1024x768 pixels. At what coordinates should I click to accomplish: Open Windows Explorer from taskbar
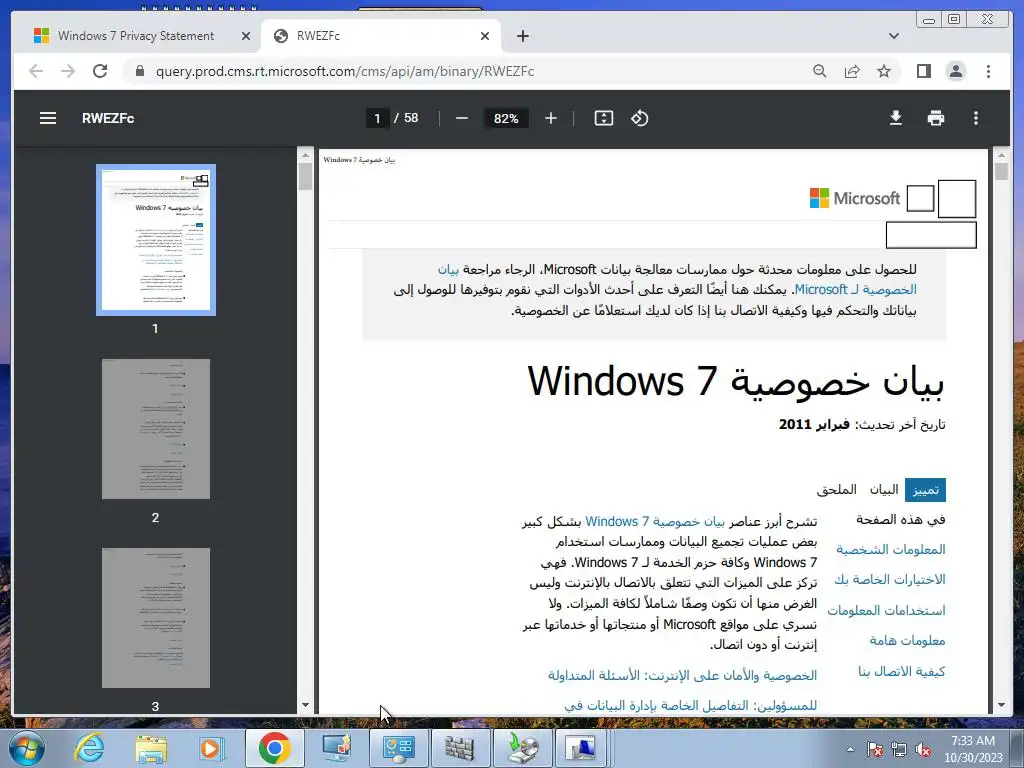(151, 748)
